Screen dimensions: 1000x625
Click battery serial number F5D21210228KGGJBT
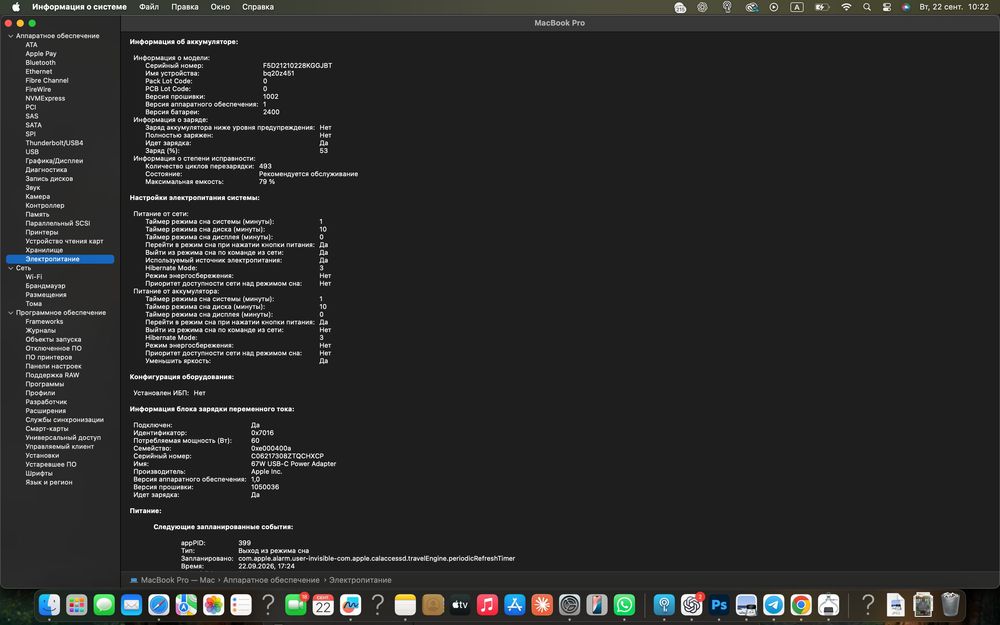[x=297, y=66]
